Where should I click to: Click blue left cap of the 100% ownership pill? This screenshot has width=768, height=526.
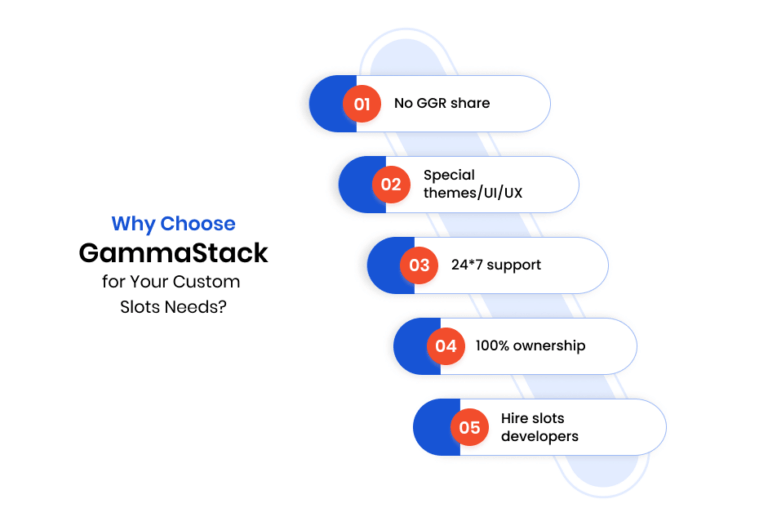tap(411, 346)
